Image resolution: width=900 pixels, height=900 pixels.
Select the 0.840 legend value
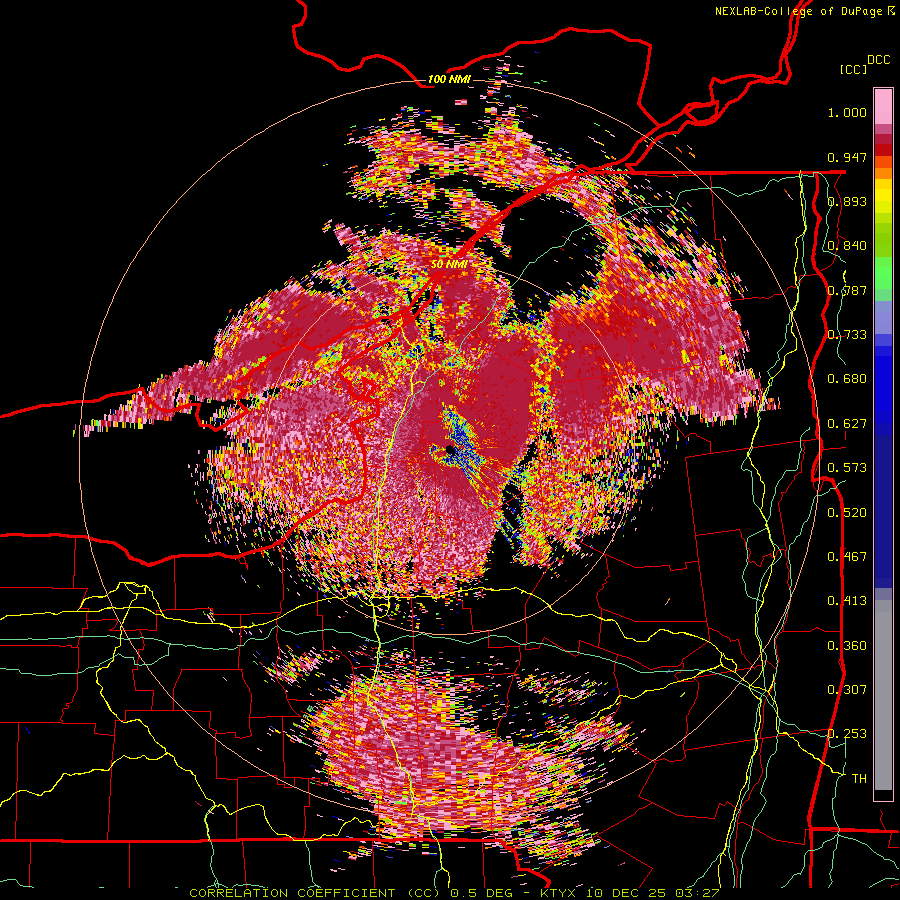847,246
